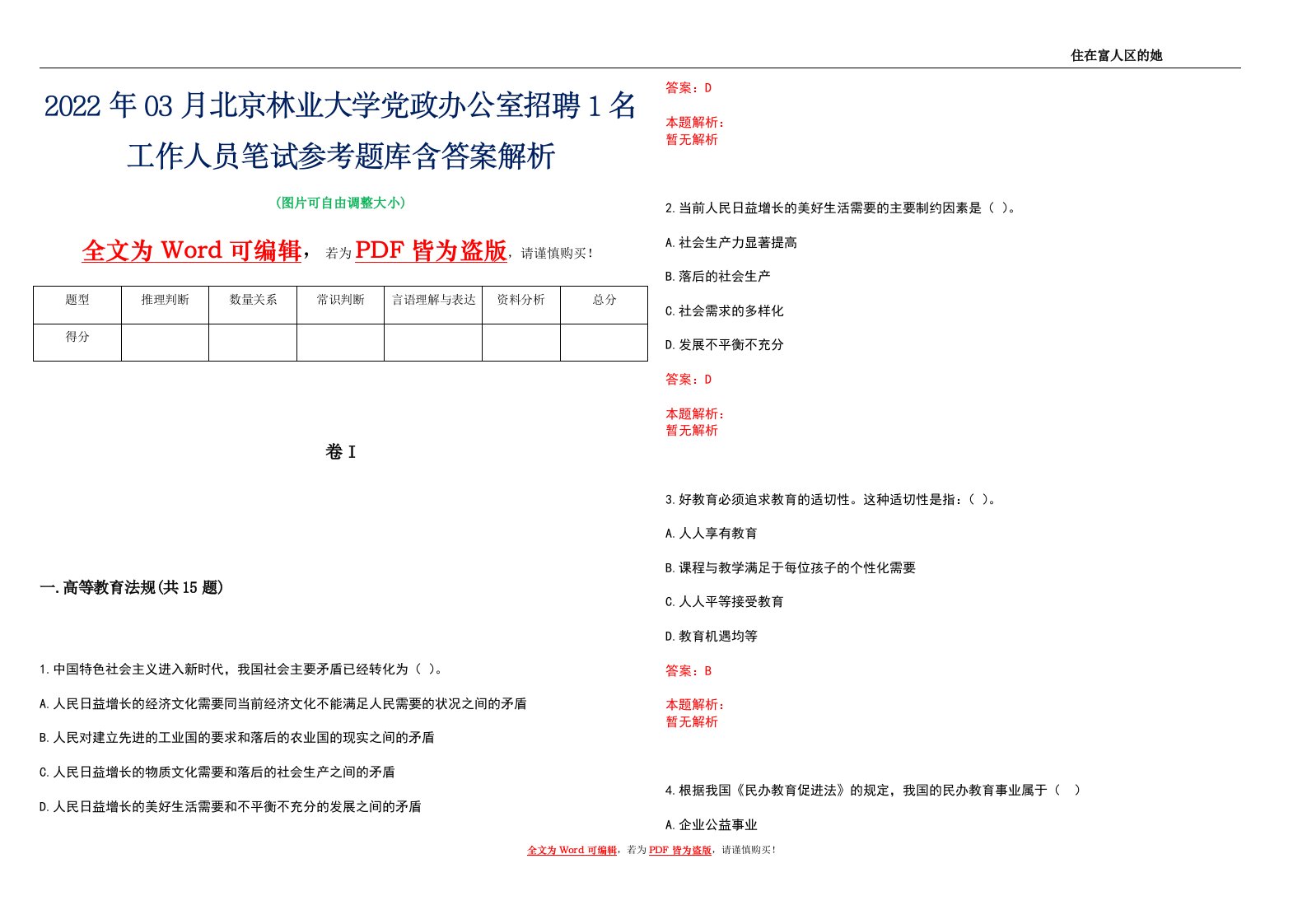
Task: Select question 1 option A 经济文化需要
Action: [x=283, y=704]
